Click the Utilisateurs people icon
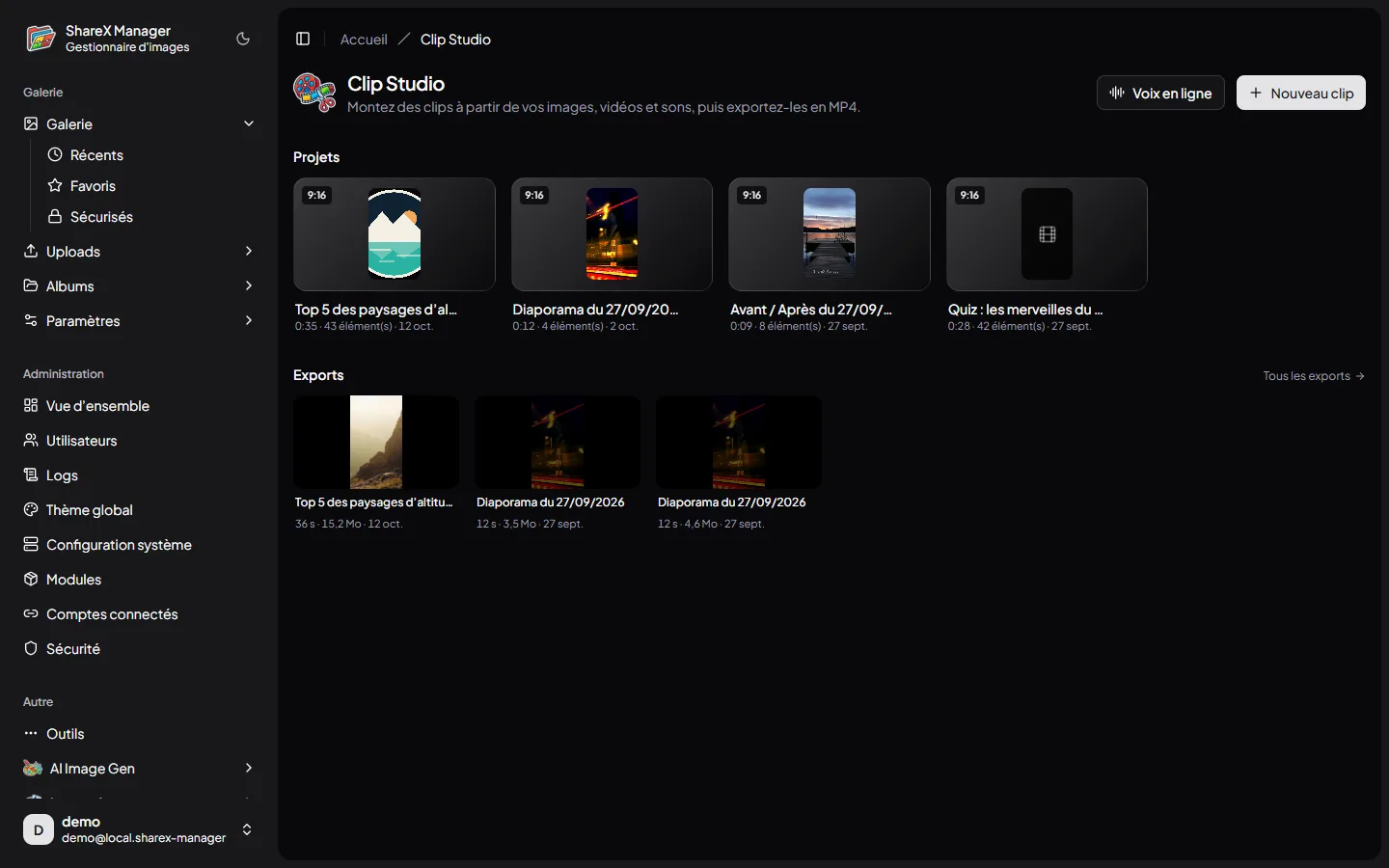The height and width of the screenshot is (868, 1389). (x=31, y=440)
